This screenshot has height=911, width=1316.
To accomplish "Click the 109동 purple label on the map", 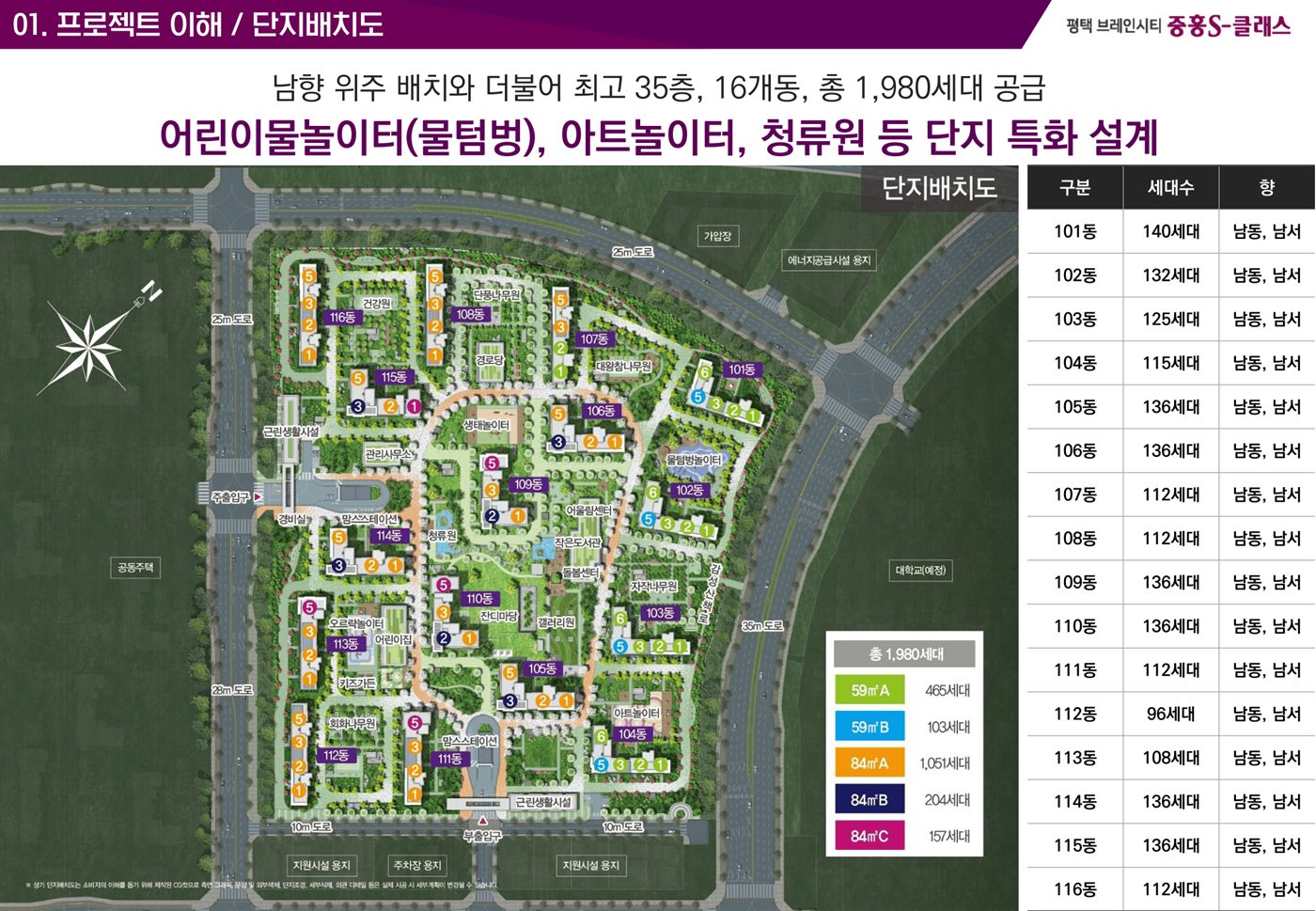I will pos(528,484).
